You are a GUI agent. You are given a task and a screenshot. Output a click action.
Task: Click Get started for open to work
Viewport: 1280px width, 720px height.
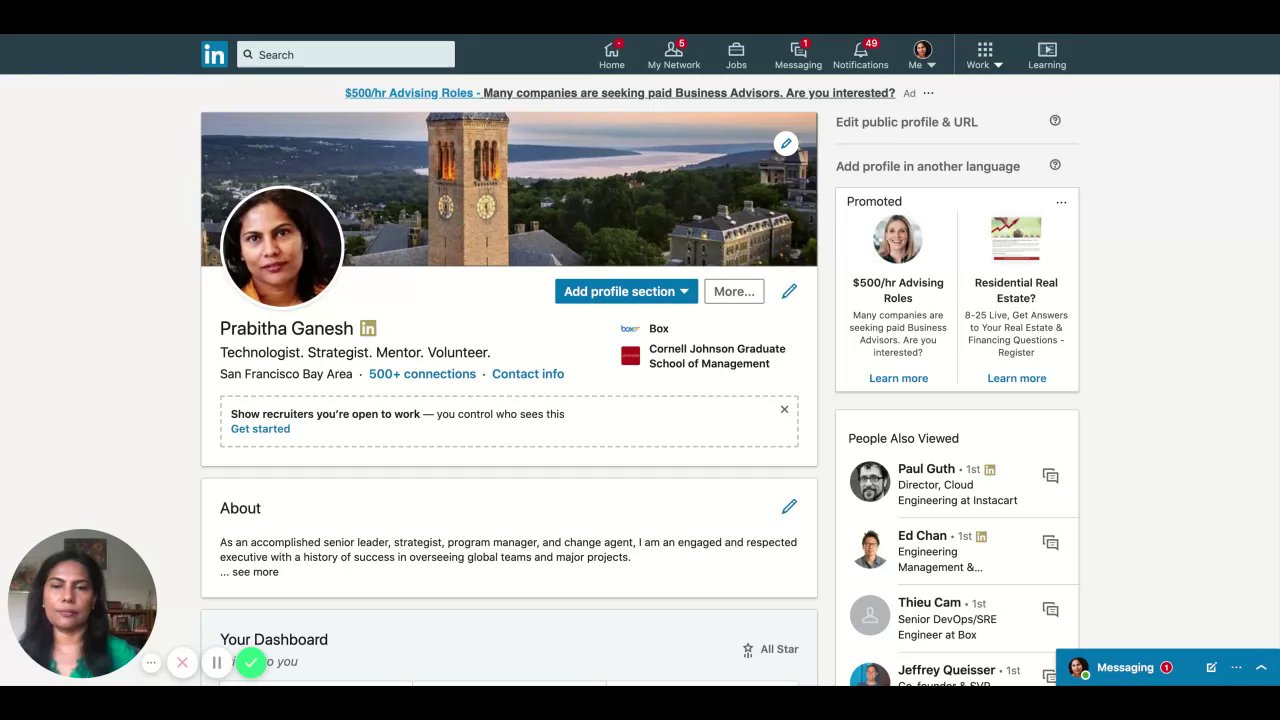point(260,429)
